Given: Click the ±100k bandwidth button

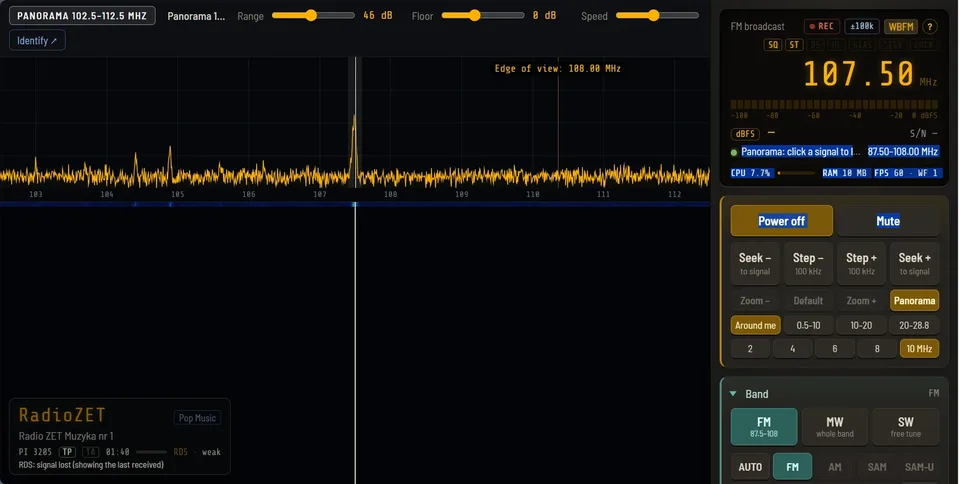Looking at the screenshot, I should (x=862, y=26).
